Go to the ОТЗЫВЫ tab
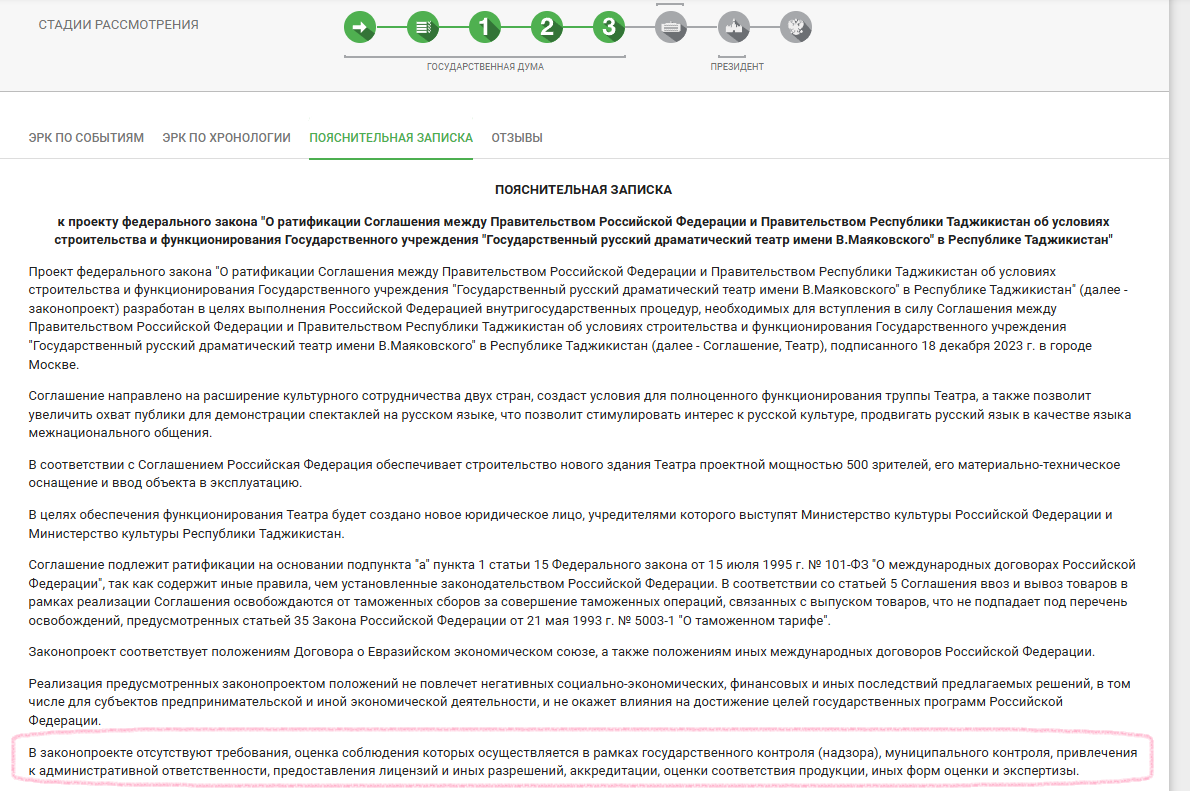 pyautogui.click(x=517, y=138)
